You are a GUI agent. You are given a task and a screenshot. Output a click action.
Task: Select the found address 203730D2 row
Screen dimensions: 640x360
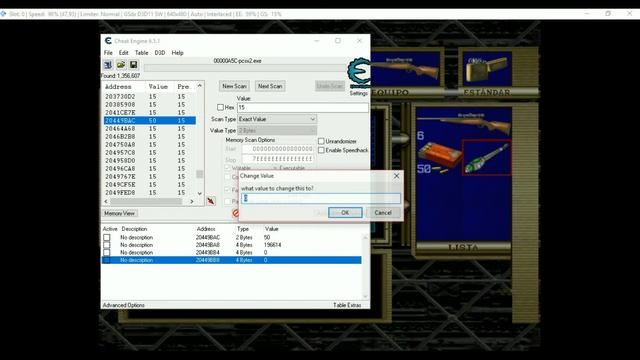point(150,97)
